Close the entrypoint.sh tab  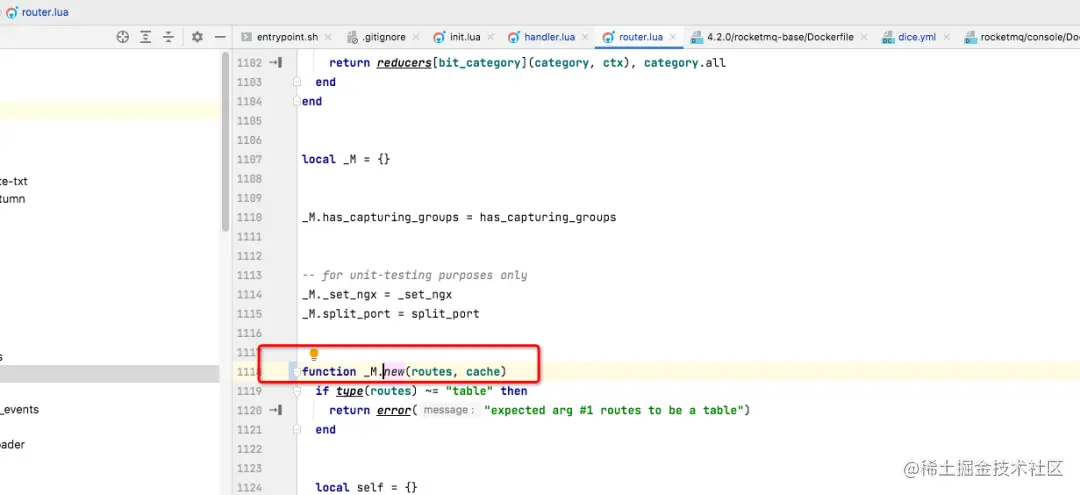pyautogui.click(x=328, y=37)
